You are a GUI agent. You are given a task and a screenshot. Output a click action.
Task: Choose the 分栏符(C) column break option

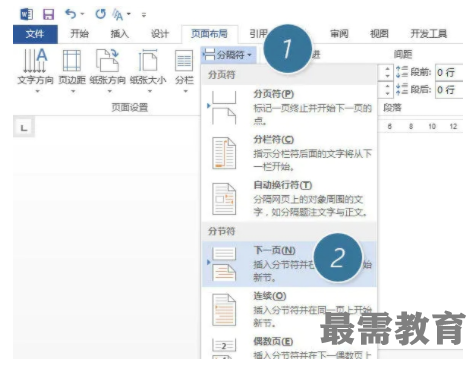(x=289, y=153)
